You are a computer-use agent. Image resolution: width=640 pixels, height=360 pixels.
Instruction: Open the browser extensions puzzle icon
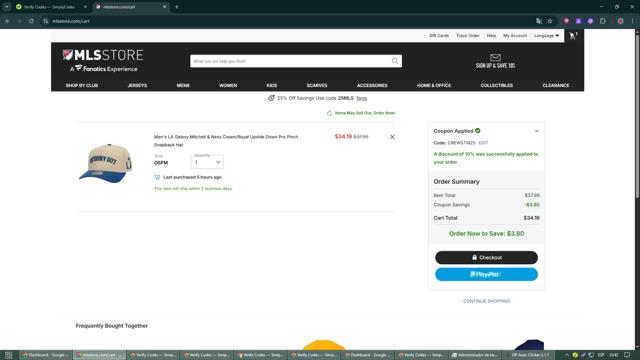[x=603, y=21]
